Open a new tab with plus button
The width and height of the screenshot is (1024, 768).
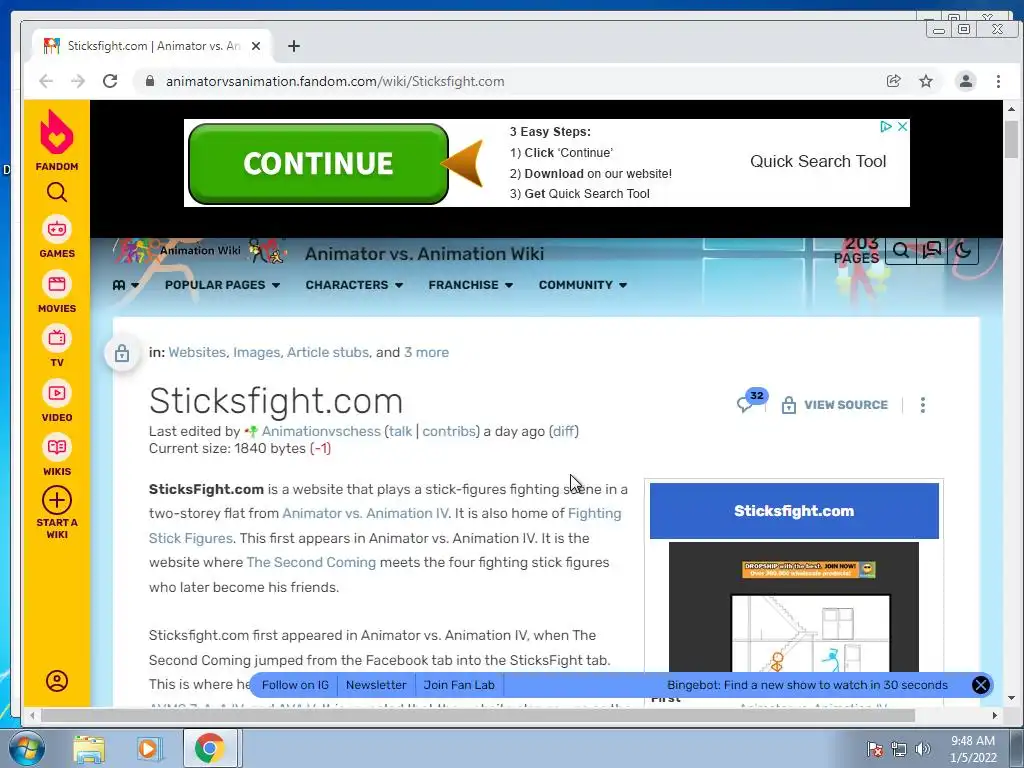294,46
